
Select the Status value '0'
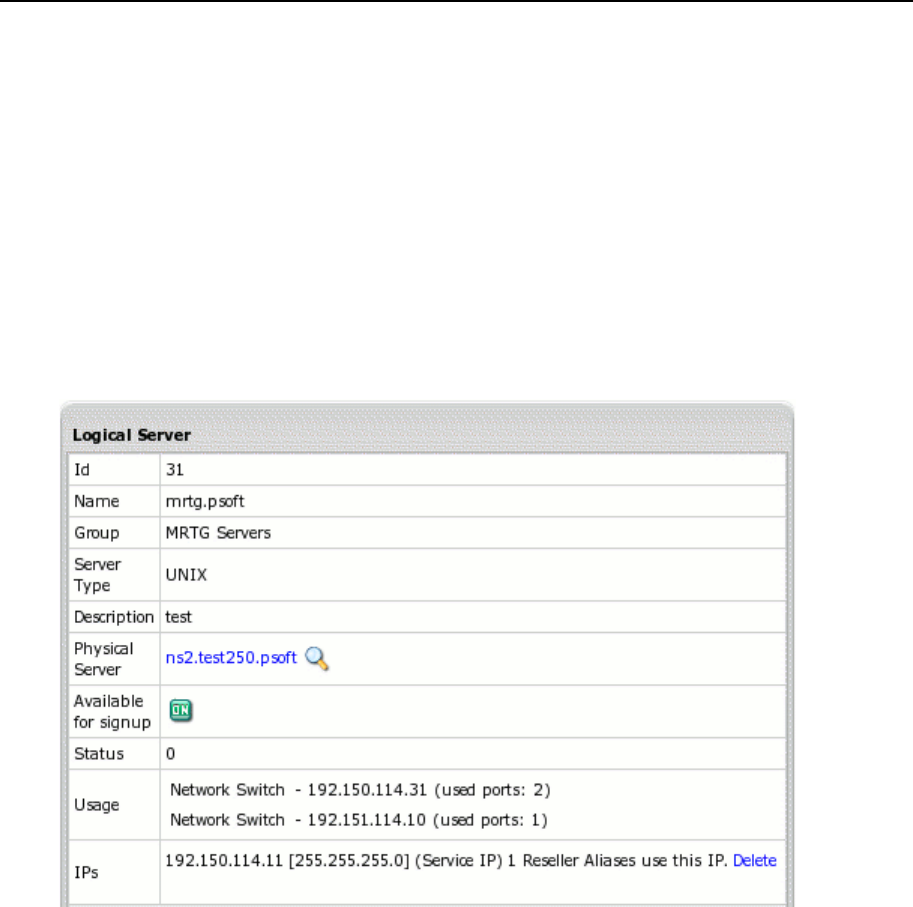170,754
